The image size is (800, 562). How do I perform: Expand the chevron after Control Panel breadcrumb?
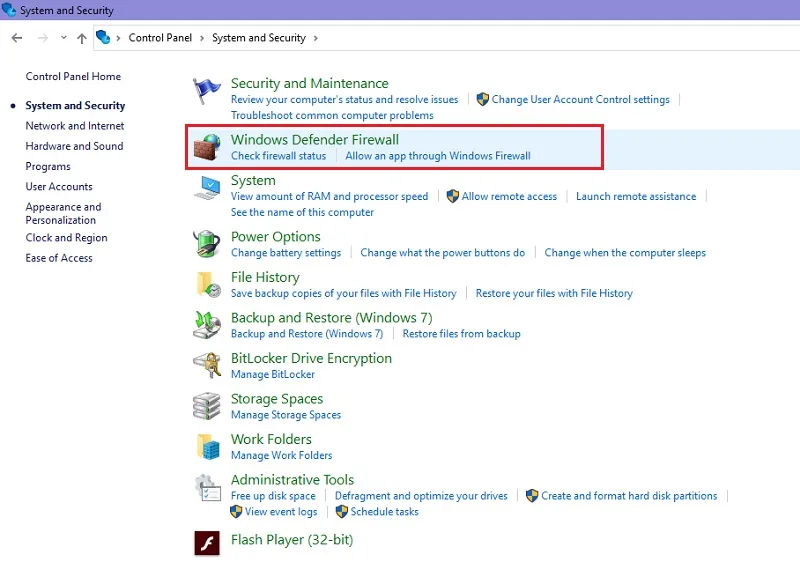pyautogui.click(x=202, y=38)
